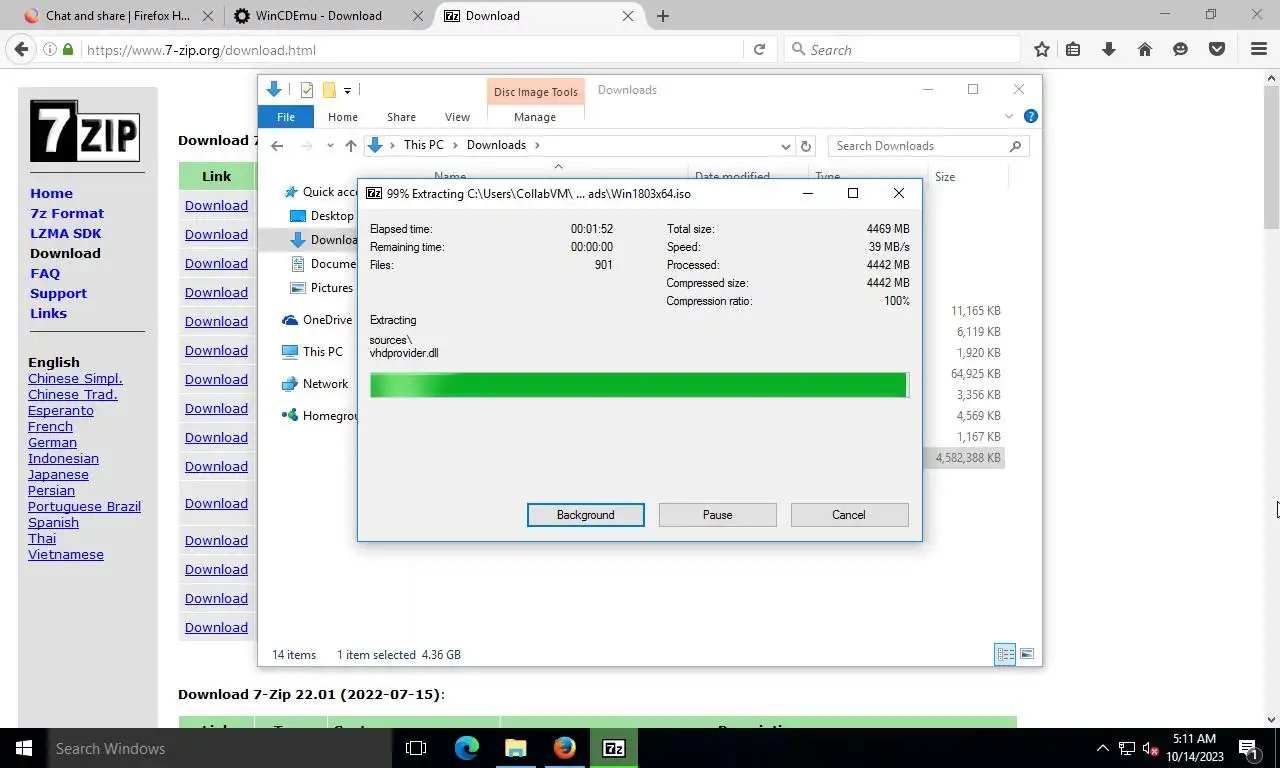The image size is (1280, 768).
Task: Click Explorer back navigation arrow
Action: tap(277, 146)
